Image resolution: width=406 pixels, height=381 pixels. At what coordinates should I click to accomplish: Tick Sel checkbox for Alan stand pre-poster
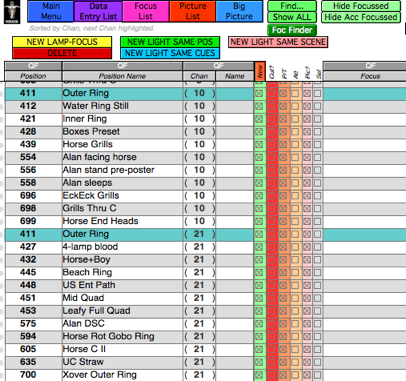[x=317, y=170]
